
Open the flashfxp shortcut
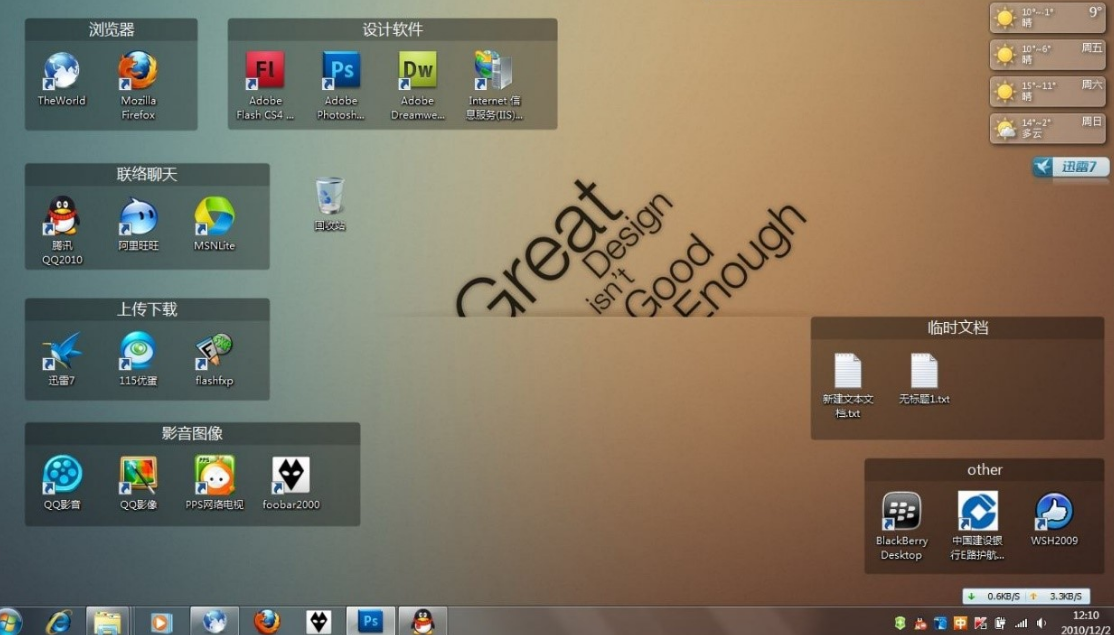pos(214,352)
